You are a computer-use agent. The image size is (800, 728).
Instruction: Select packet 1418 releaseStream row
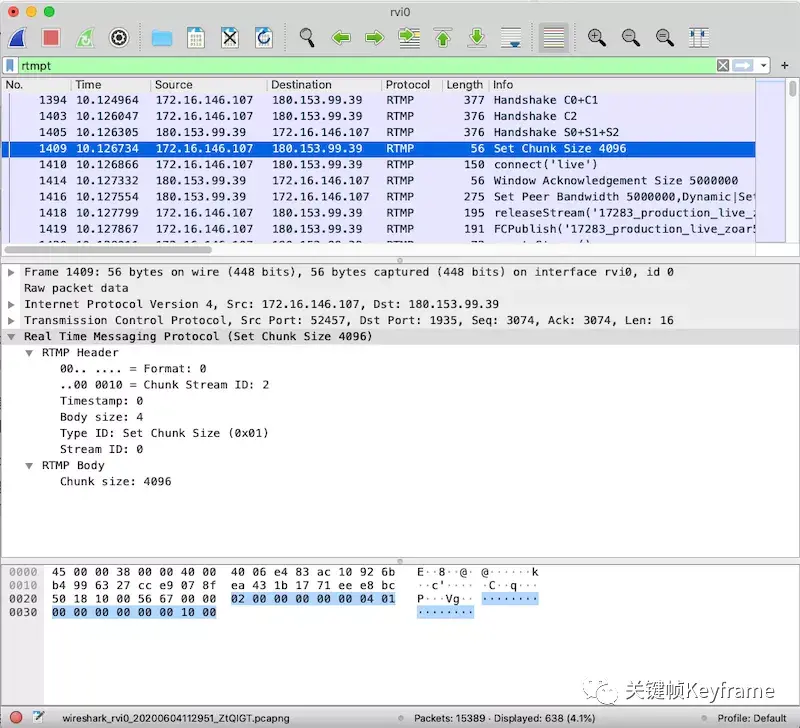point(379,213)
